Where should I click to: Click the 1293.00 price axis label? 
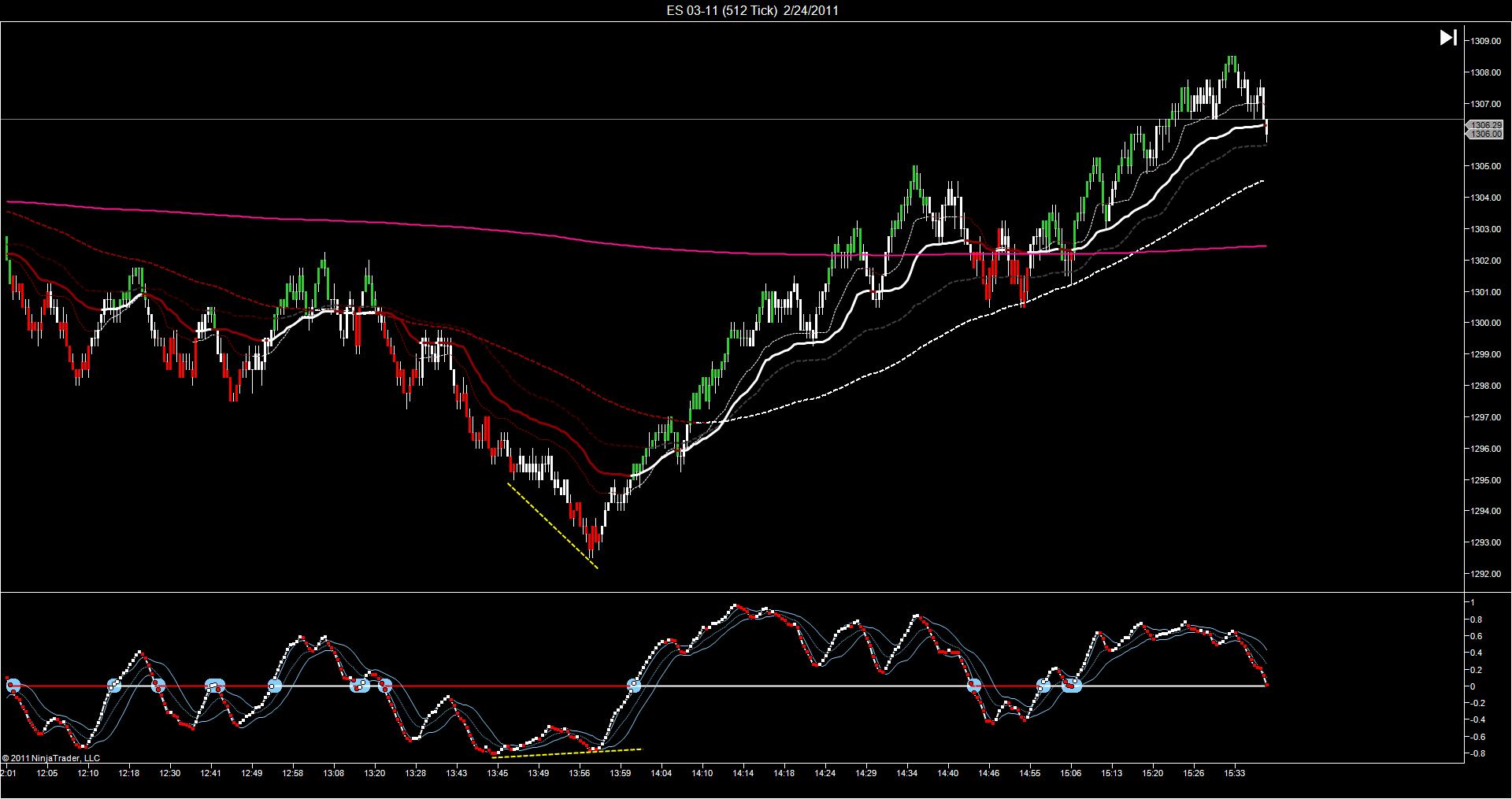point(1485,542)
